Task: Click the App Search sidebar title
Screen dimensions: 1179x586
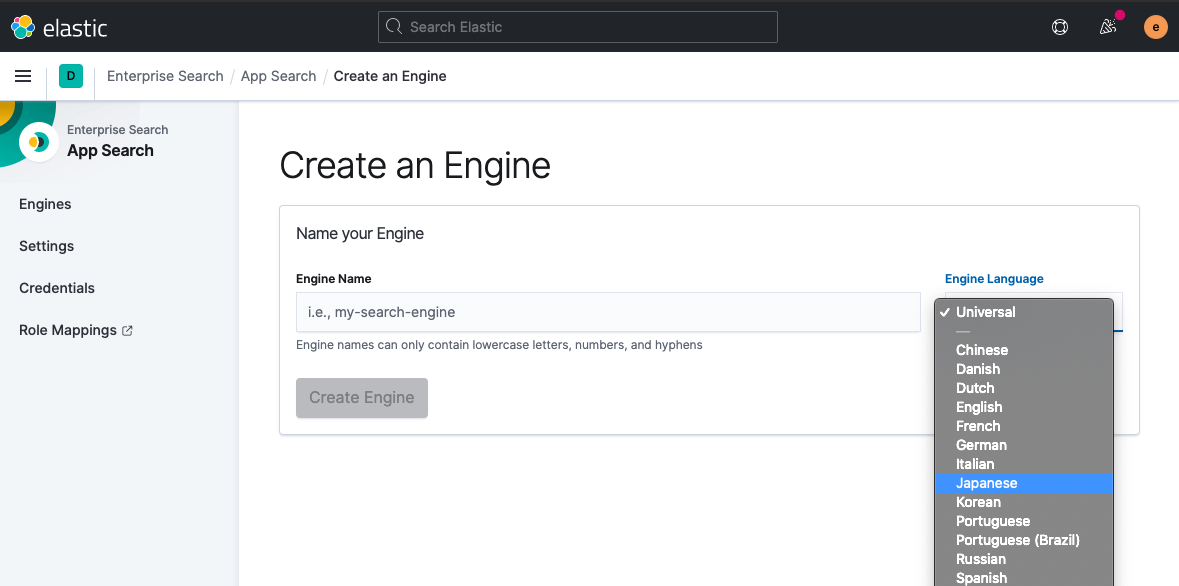Action: (111, 150)
